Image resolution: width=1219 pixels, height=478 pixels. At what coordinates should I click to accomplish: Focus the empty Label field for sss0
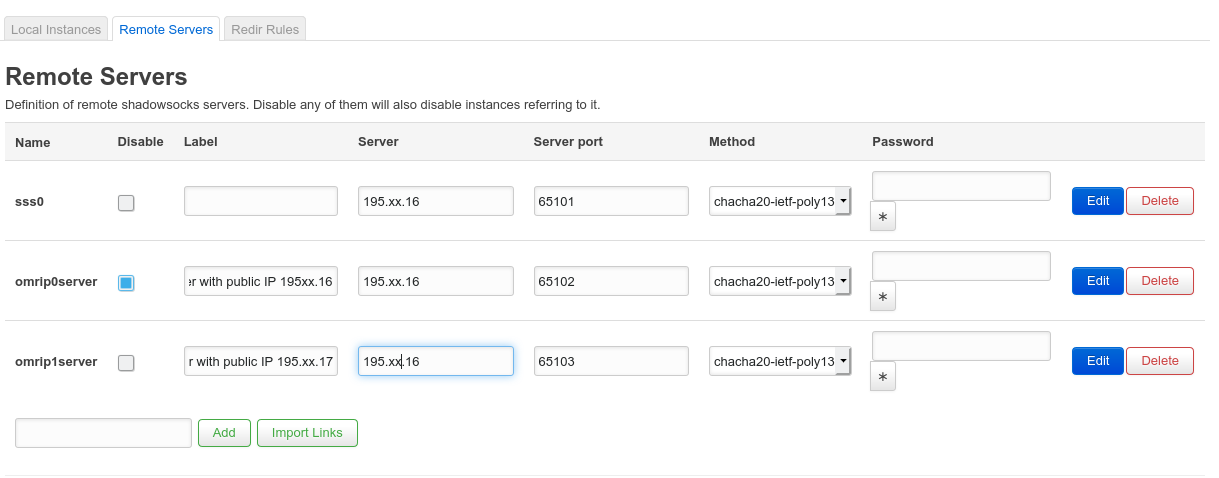(x=261, y=201)
